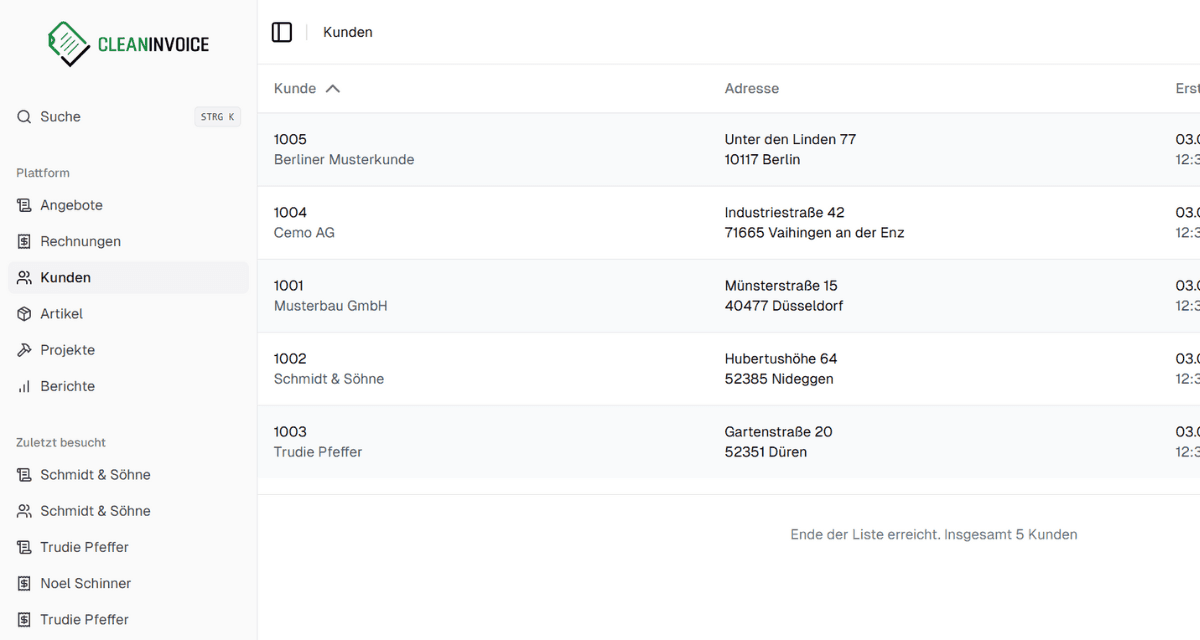Toggle the sidebar panel icon
Viewport: 1200px width, 640px height.
click(x=282, y=32)
